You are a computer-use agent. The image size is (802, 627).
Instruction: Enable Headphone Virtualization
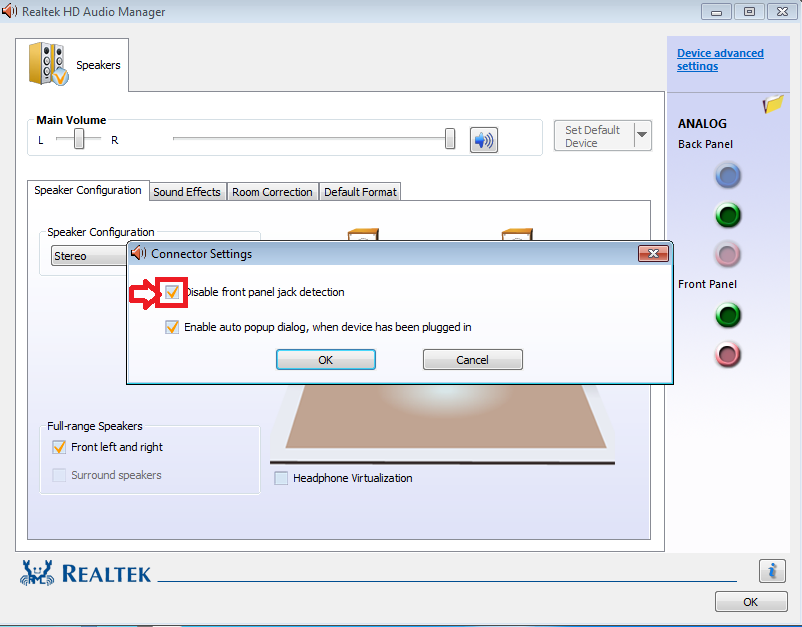[281, 478]
